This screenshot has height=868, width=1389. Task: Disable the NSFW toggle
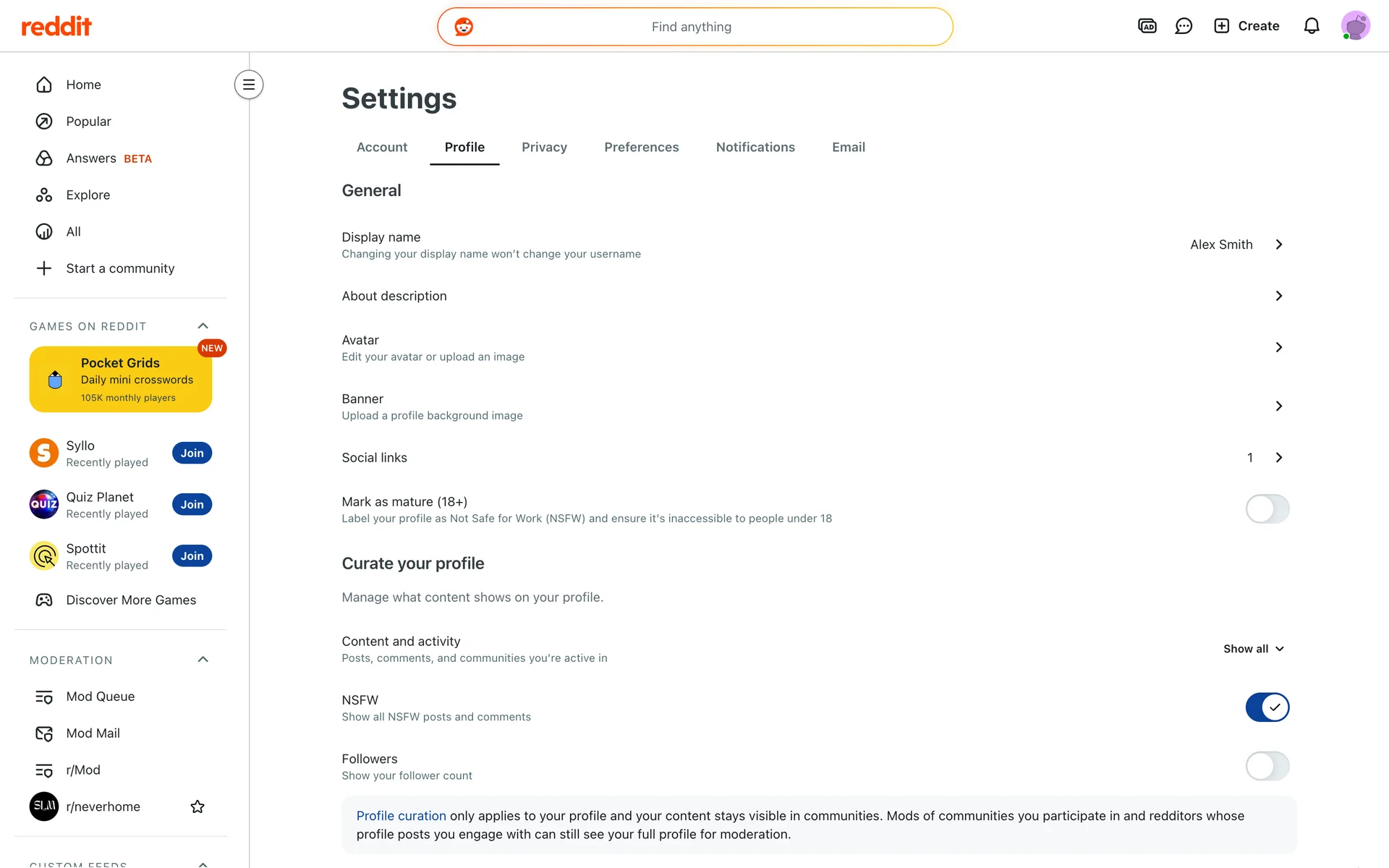click(x=1267, y=707)
